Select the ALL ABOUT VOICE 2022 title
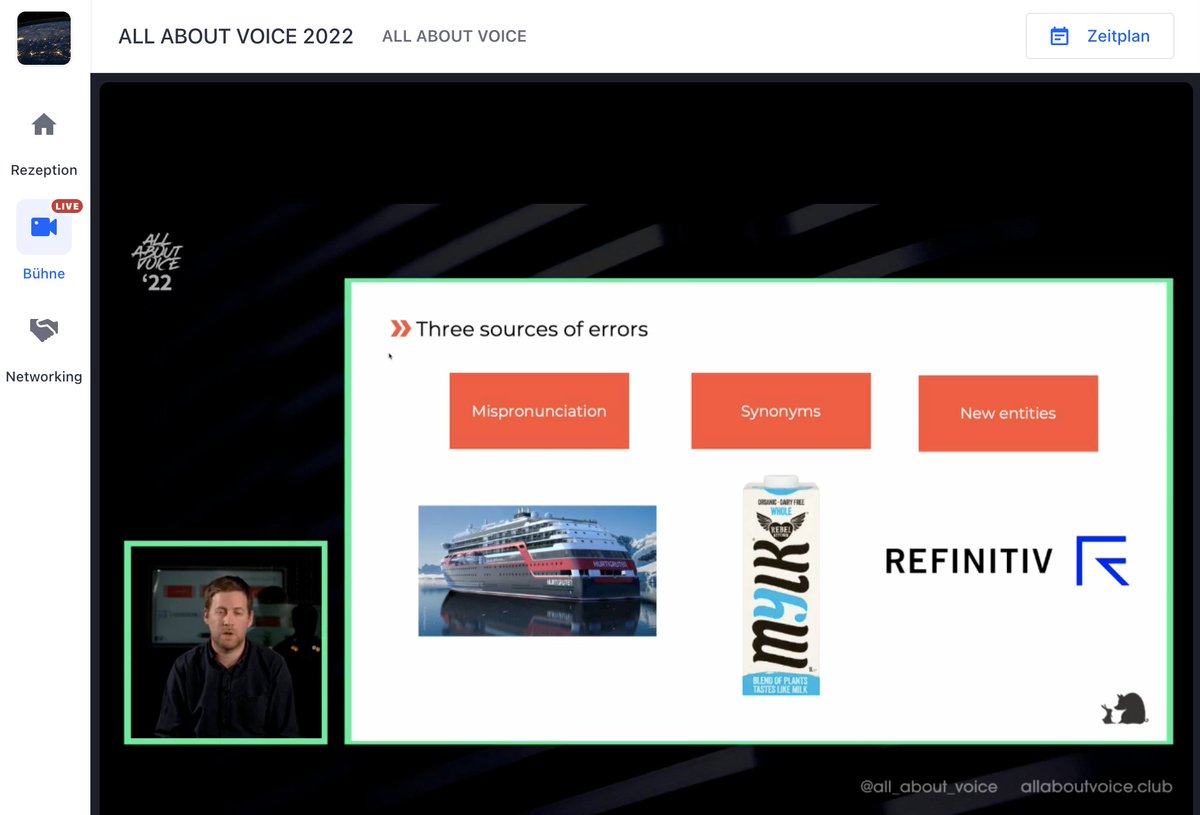This screenshot has width=1200, height=815. click(236, 36)
